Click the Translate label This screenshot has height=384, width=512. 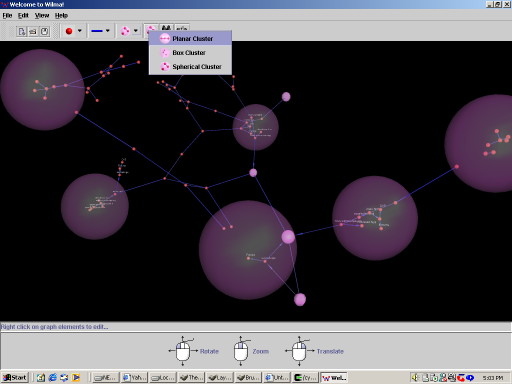click(330, 351)
